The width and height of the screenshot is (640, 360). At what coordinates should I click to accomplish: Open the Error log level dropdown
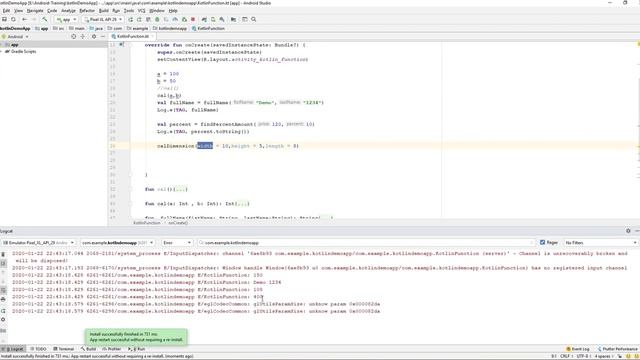(x=177, y=242)
